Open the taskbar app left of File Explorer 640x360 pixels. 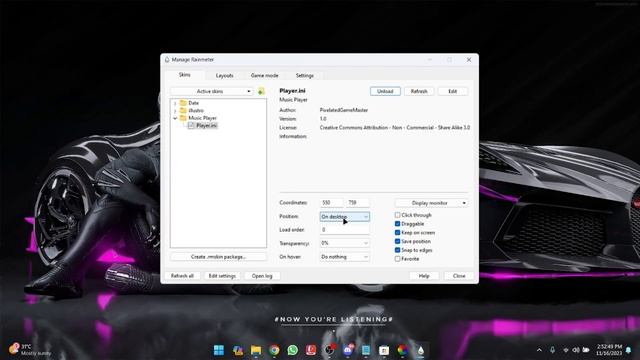(x=238, y=350)
